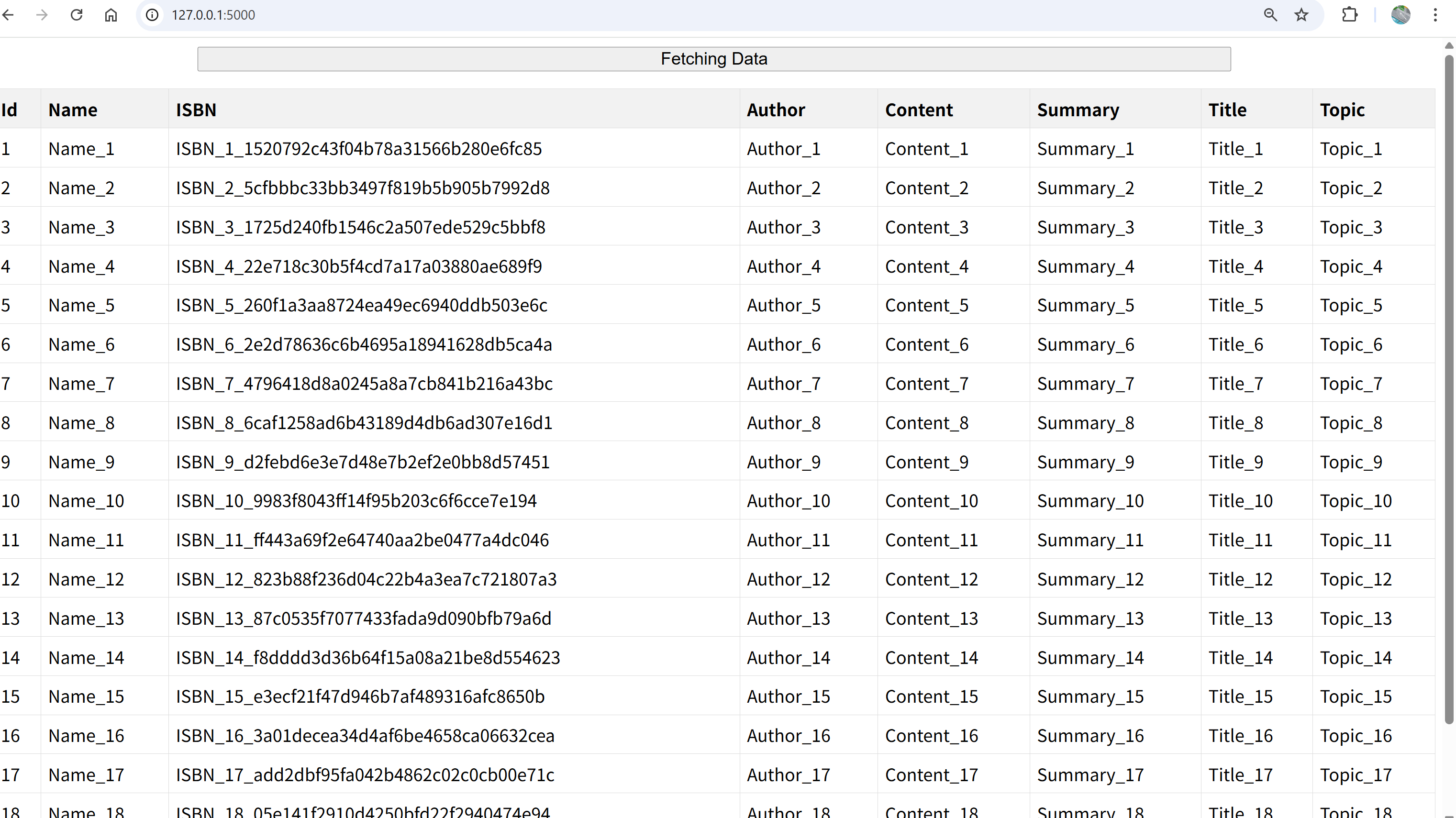Click the Topic_12 cell
1456x818 pixels.
point(1355,580)
